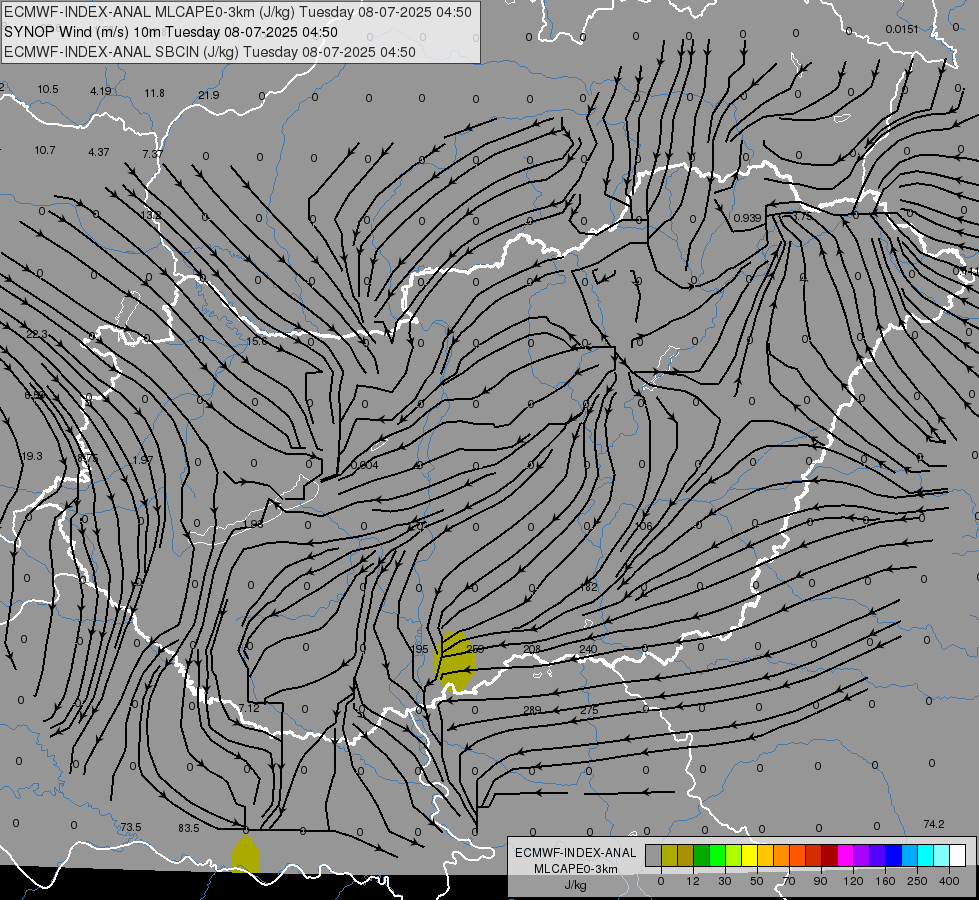Select the map value 1.97
979x900 pixels.
click(x=143, y=460)
